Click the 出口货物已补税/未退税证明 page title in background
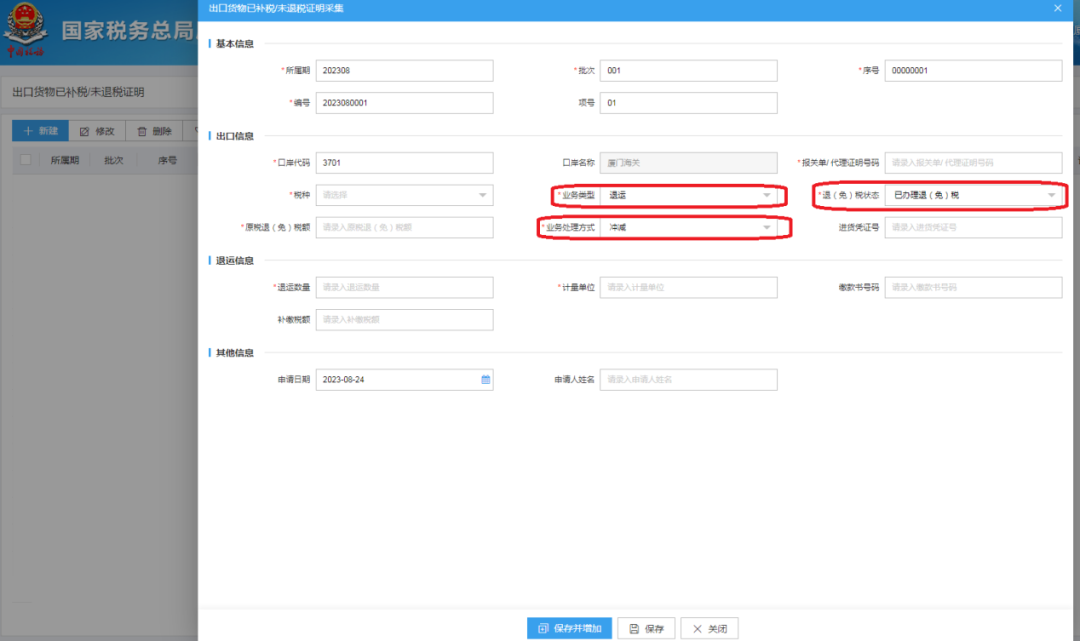 [x=79, y=92]
